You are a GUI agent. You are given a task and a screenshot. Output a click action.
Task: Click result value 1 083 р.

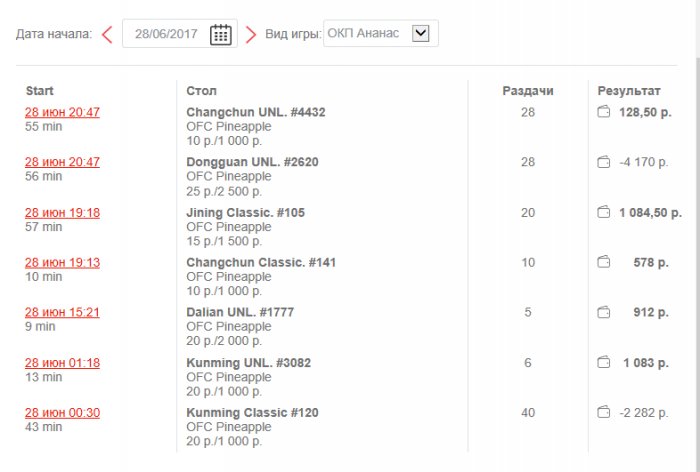(x=646, y=363)
